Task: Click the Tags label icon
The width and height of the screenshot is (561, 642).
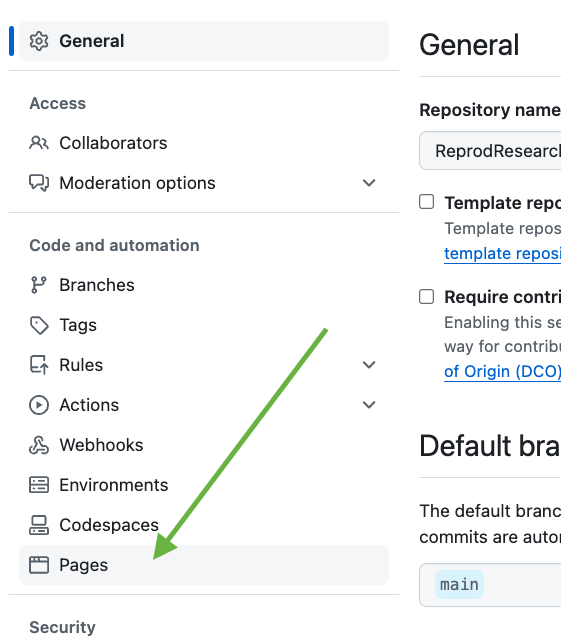Action: (x=39, y=325)
